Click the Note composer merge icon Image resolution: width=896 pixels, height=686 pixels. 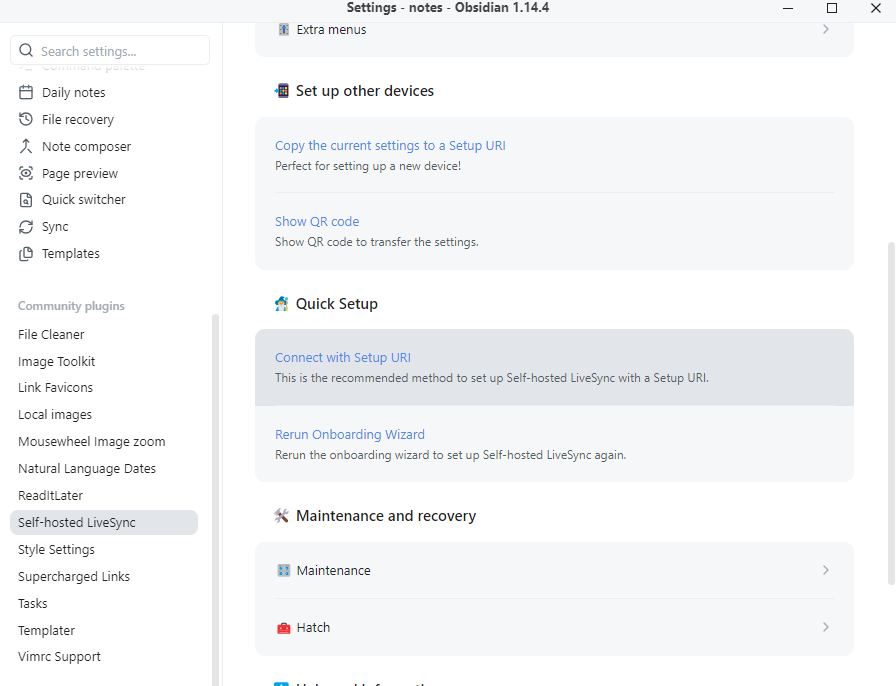26,146
